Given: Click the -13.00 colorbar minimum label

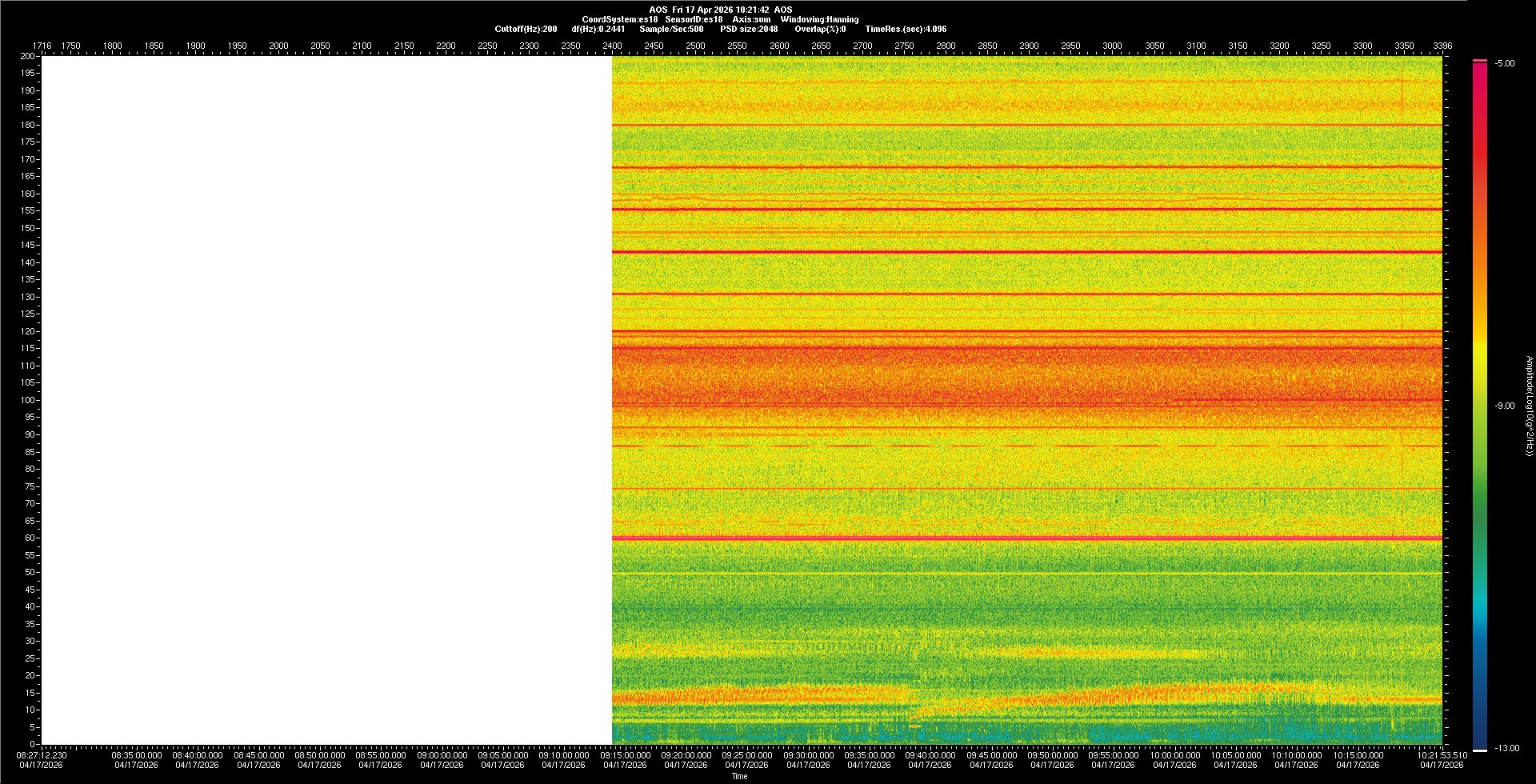Looking at the screenshot, I should tap(1506, 748).
